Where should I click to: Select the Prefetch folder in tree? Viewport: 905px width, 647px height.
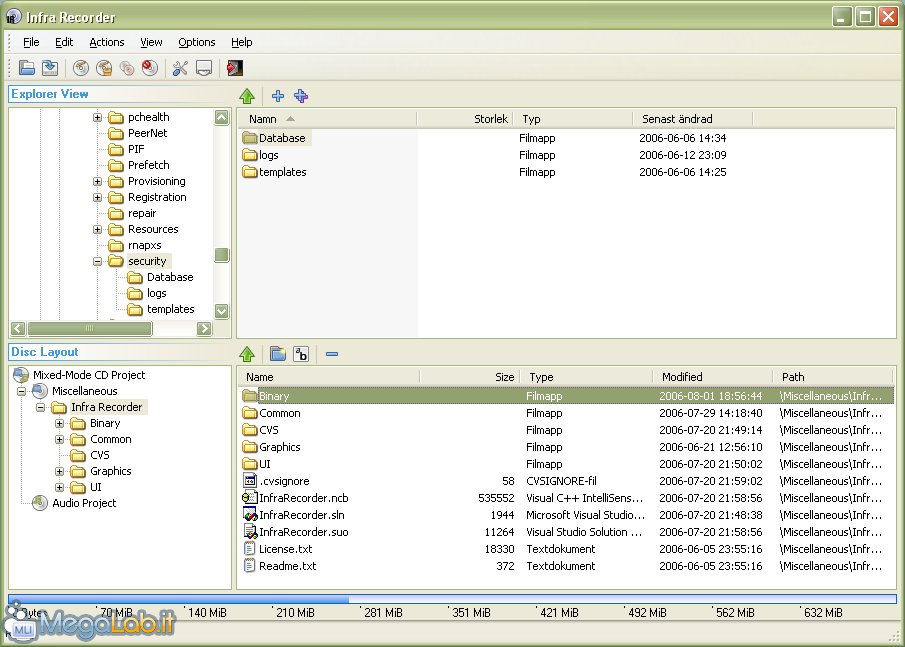[x=148, y=165]
